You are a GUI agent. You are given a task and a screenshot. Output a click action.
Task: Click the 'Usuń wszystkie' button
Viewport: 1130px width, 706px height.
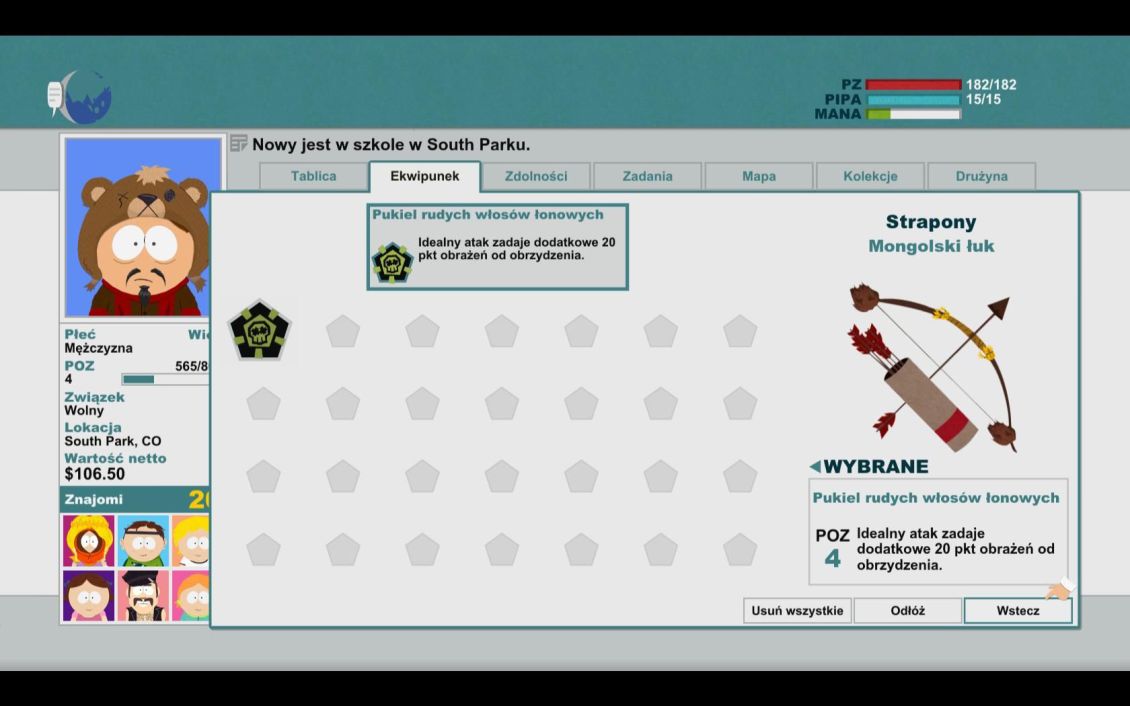click(x=797, y=611)
